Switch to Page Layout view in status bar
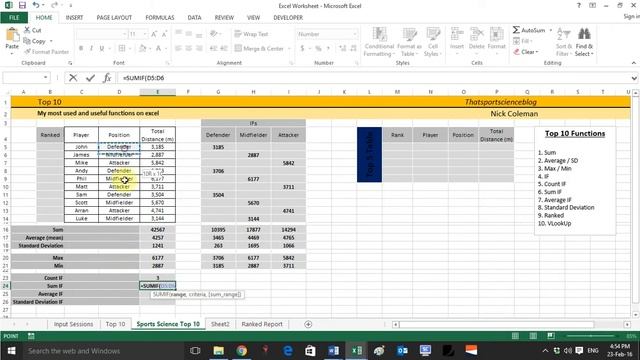The height and width of the screenshot is (360, 640). coord(533,336)
